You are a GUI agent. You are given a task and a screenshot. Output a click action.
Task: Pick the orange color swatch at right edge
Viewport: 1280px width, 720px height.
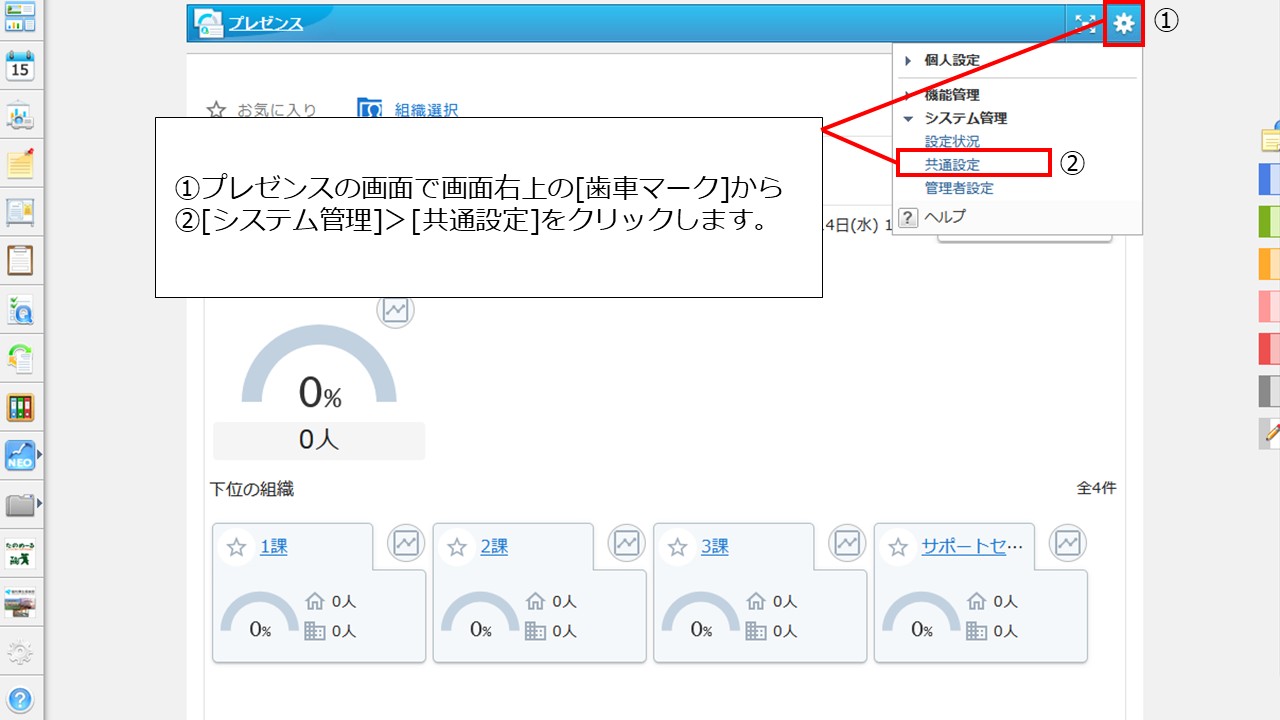[x=1269, y=263]
